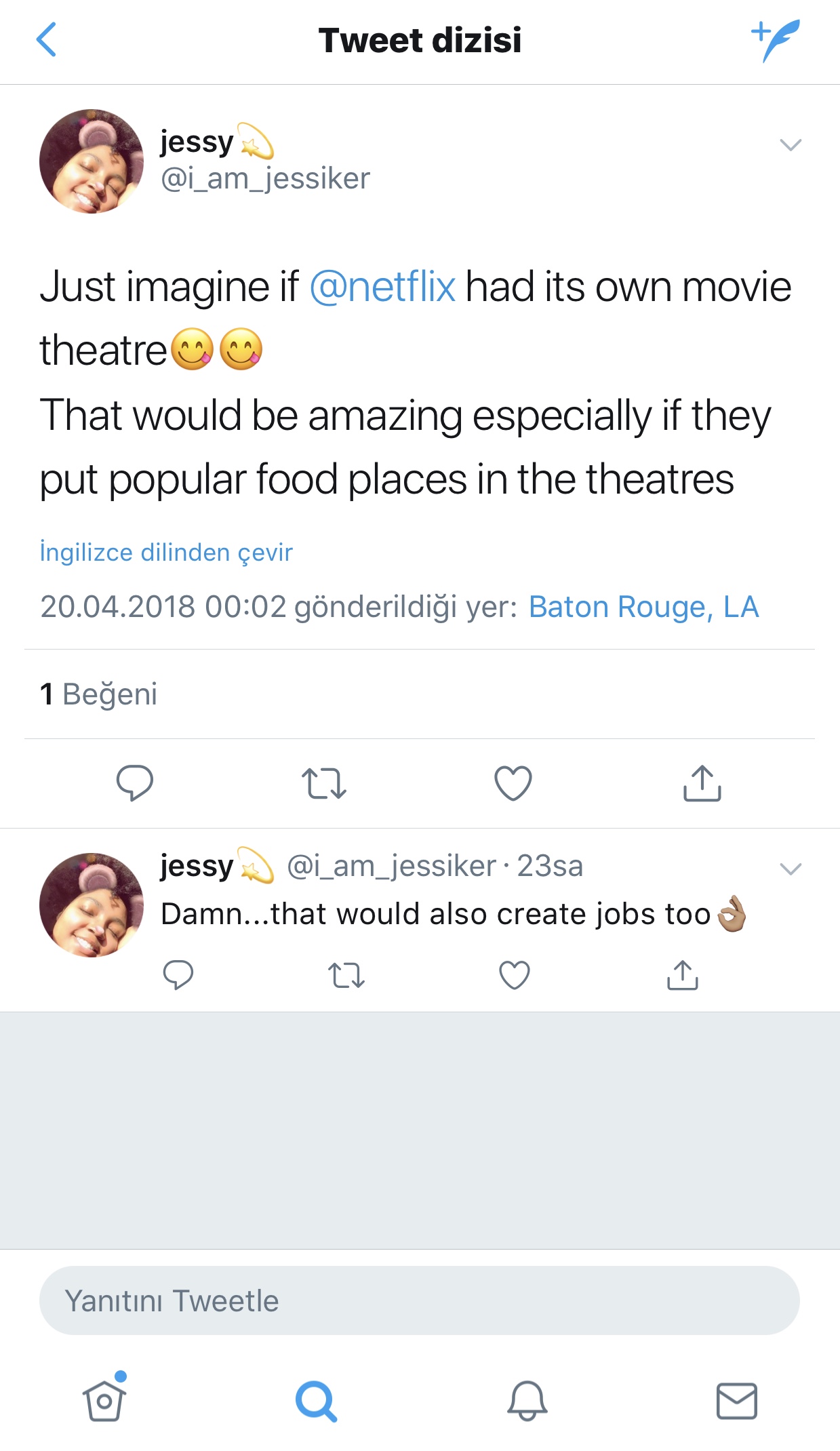The width and height of the screenshot is (840, 1451).
Task: Go to Home tab in bottom bar
Action: pyautogui.click(x=104, y=1400)
